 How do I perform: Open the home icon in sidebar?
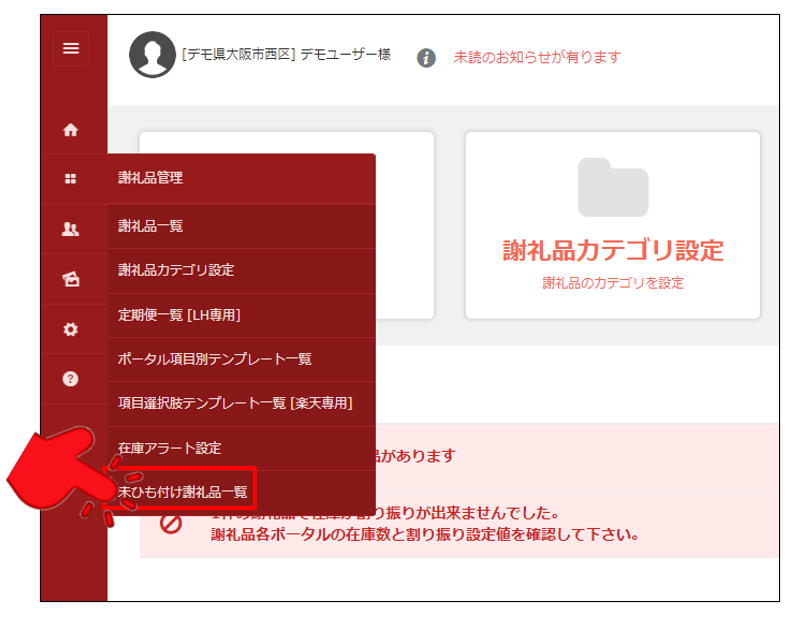(70, 129)
